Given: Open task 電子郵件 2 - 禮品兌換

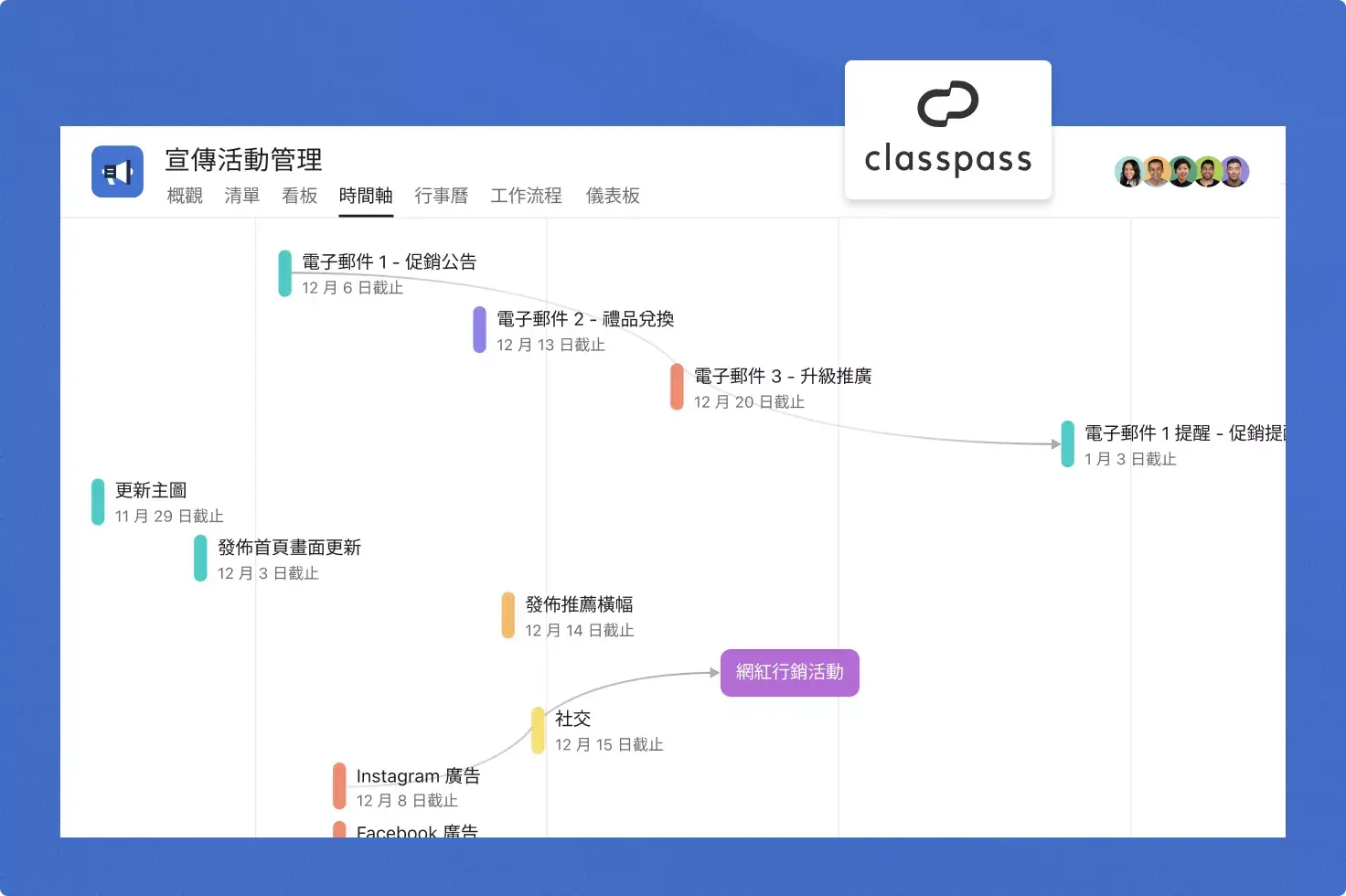Looking at the screenshot, I should tap(585, 319).
